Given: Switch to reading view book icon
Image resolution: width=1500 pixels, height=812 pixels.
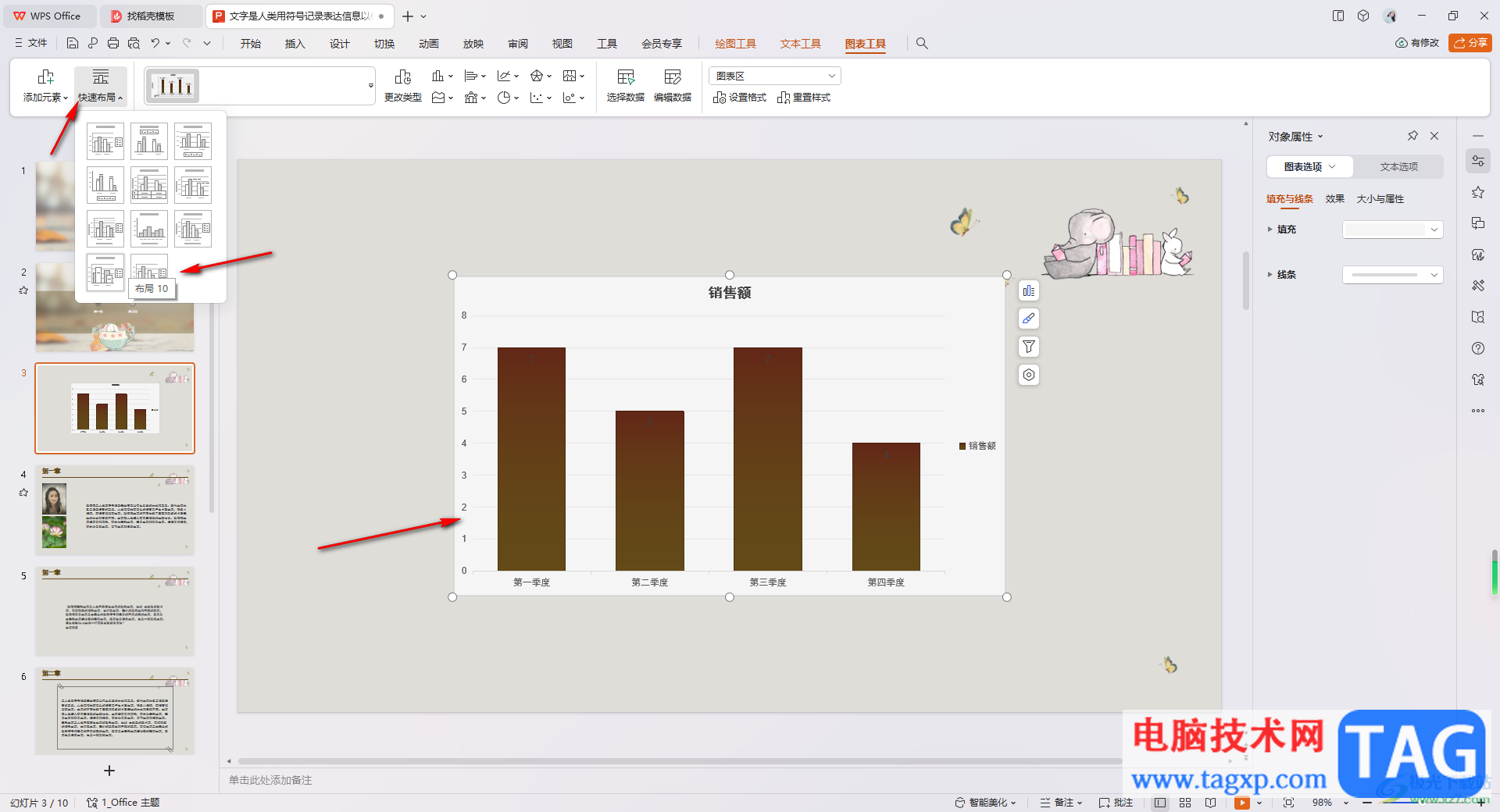Looking at the screenshot, I should (1210, 803).
